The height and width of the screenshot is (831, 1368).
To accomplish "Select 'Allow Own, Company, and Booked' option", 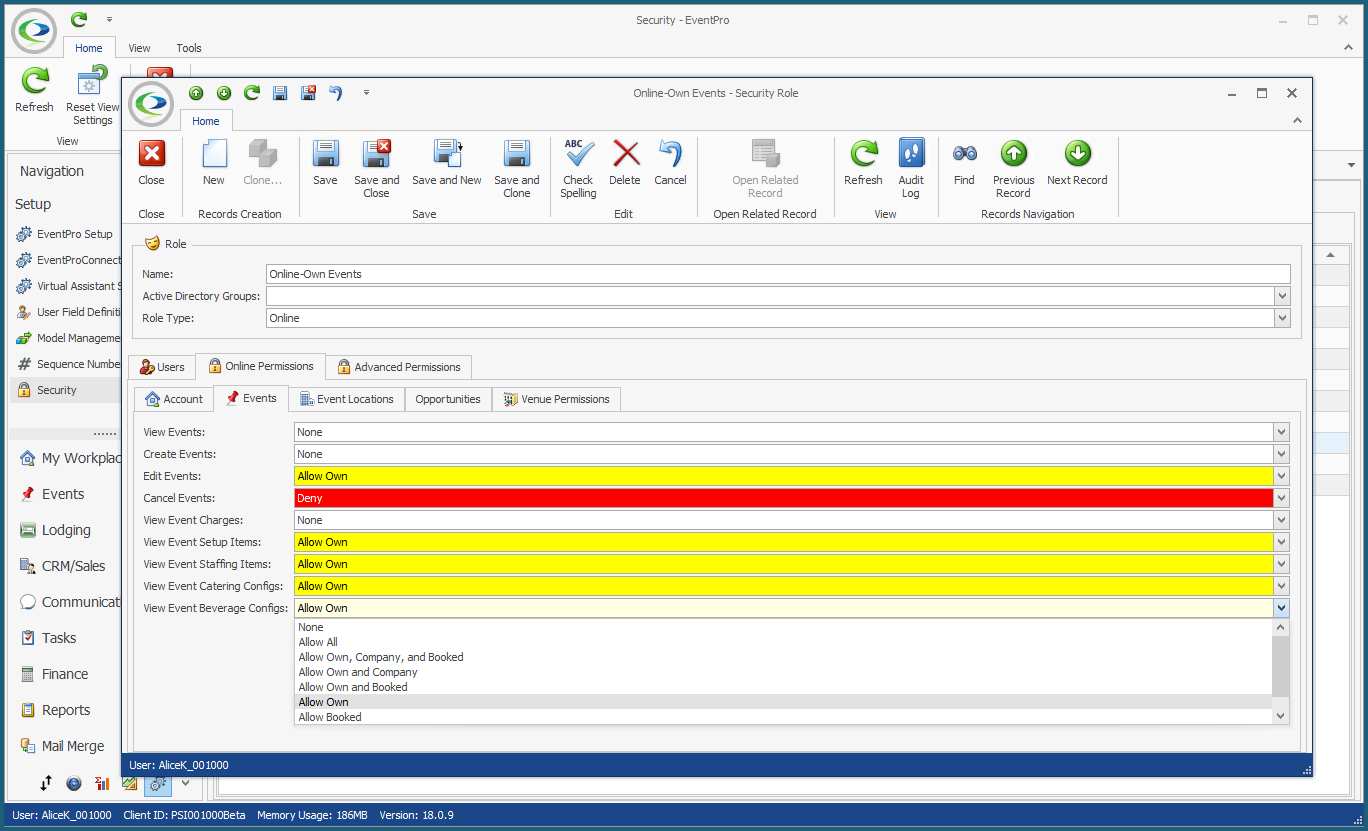I will pyautogui.click(x=784, y=657).
